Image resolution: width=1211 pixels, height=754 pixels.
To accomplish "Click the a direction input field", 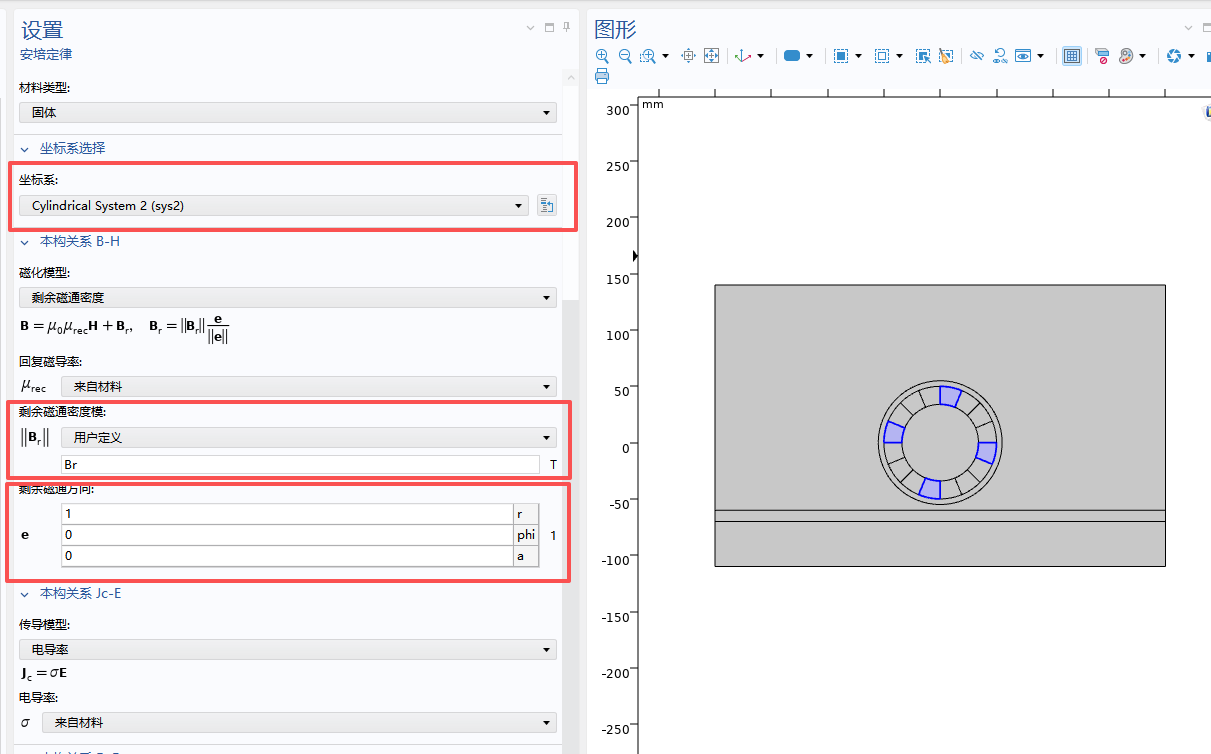I will (287, 556).
